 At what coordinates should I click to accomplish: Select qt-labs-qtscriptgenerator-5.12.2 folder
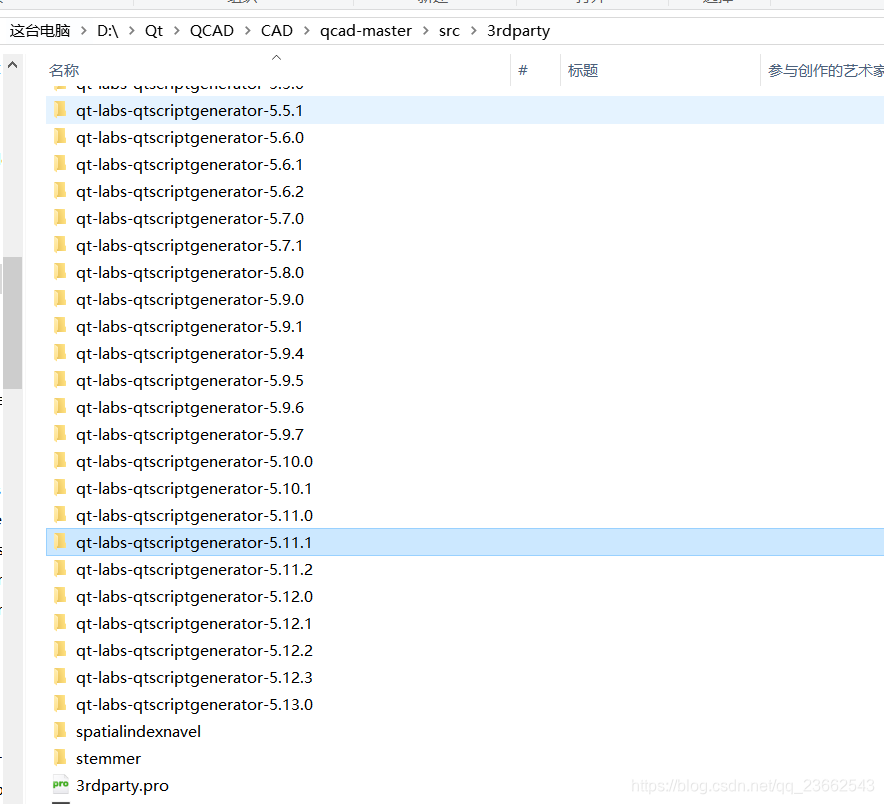[x=195, y=651]
